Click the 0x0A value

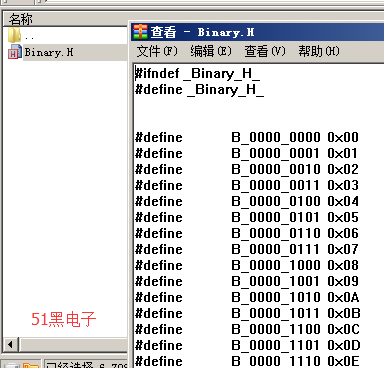coord(343,297)
